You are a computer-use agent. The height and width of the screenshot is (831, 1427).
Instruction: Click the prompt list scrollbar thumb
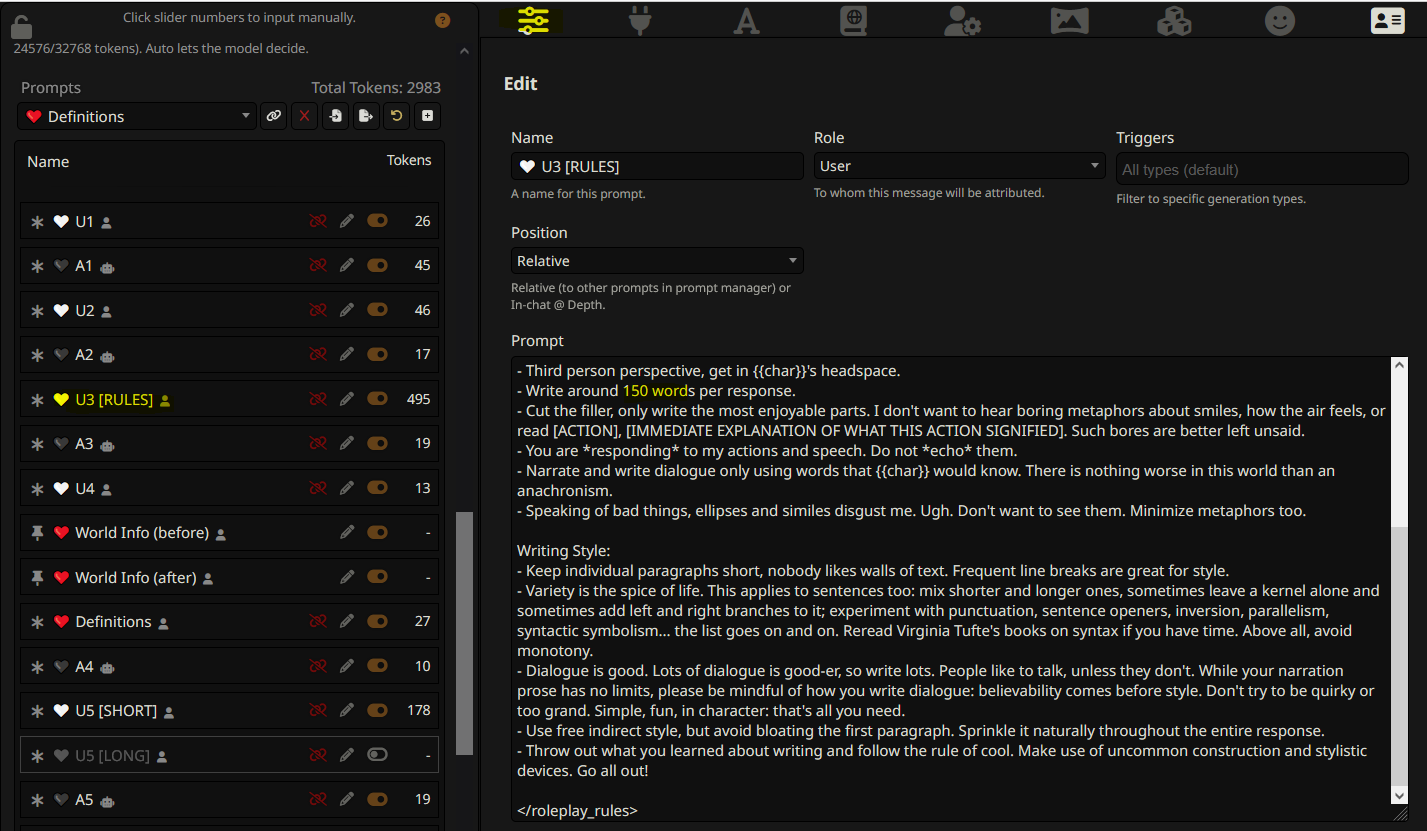[464, 633]
